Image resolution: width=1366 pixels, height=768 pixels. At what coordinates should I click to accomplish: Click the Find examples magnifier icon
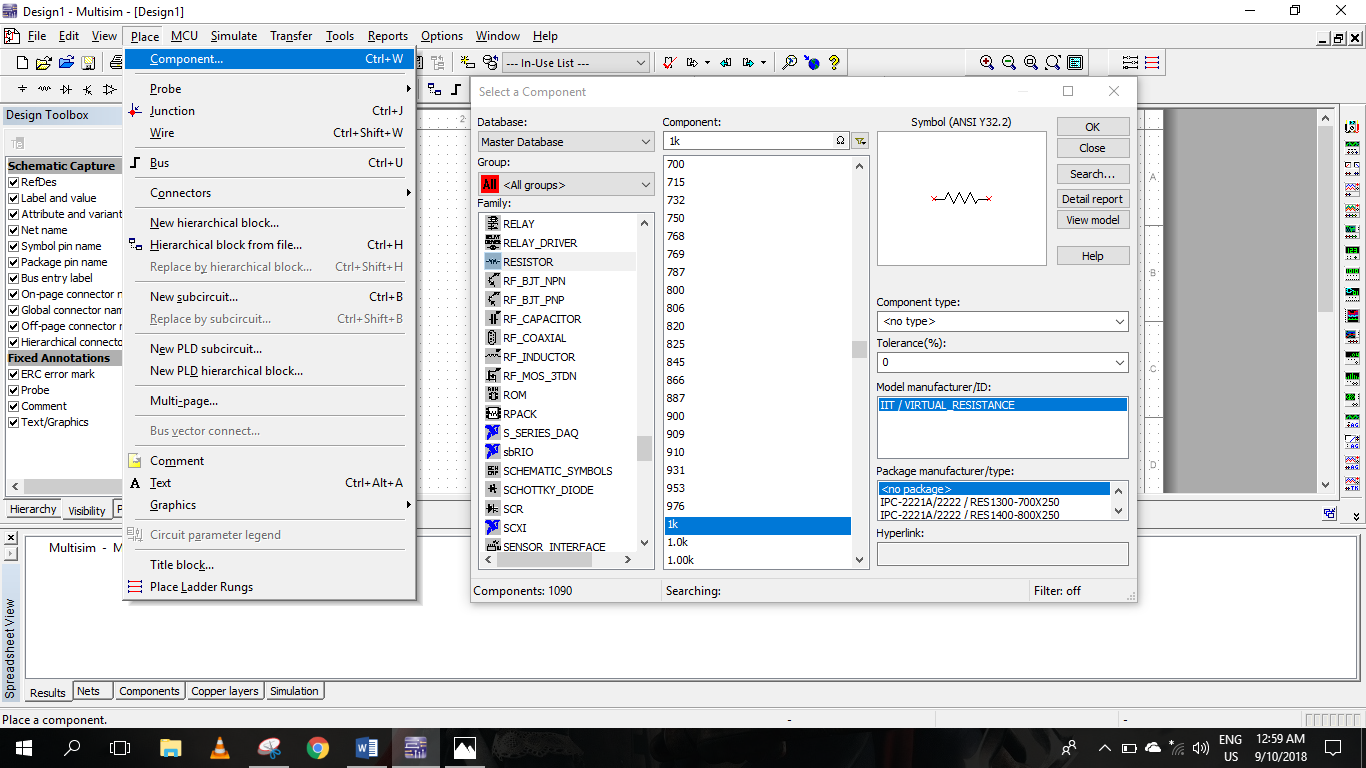tap(790, 62)
